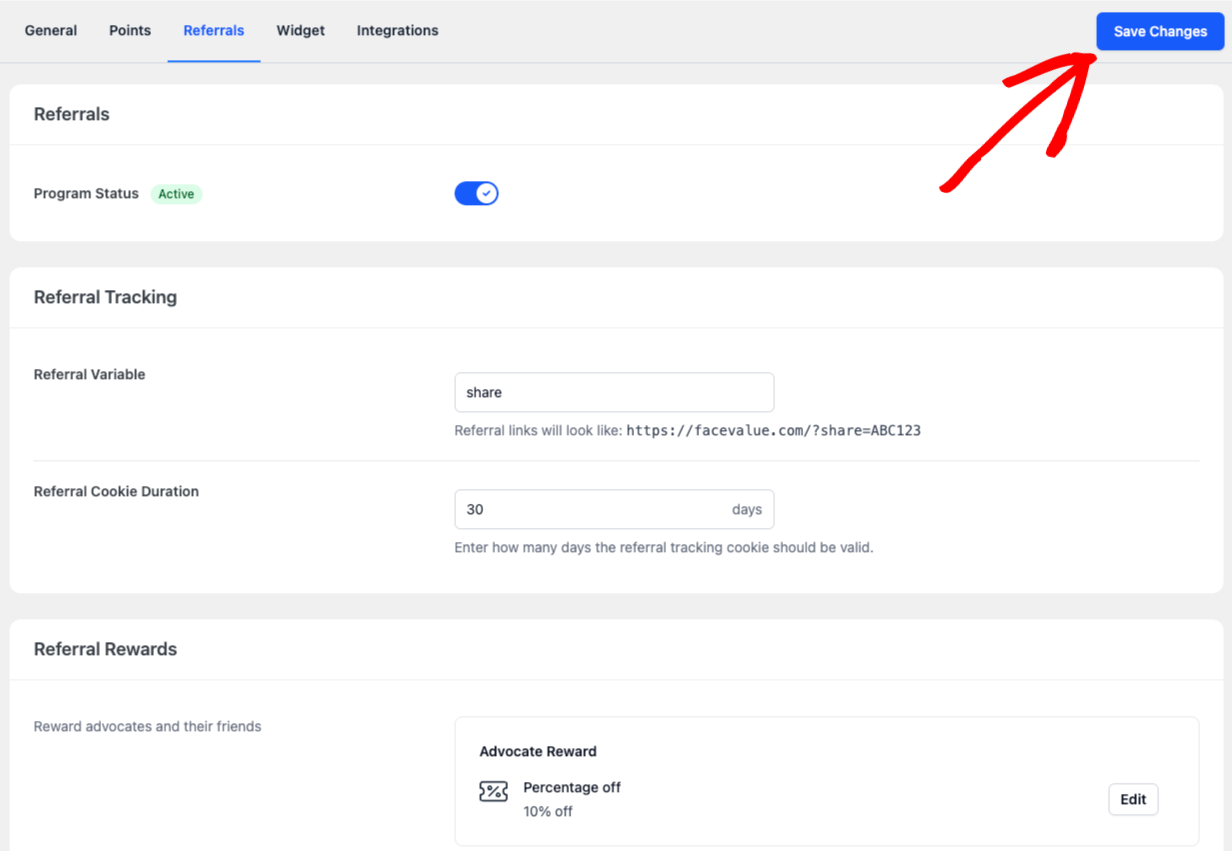
Task: Edit the Advocate Reward
Action: point(1133,799)
